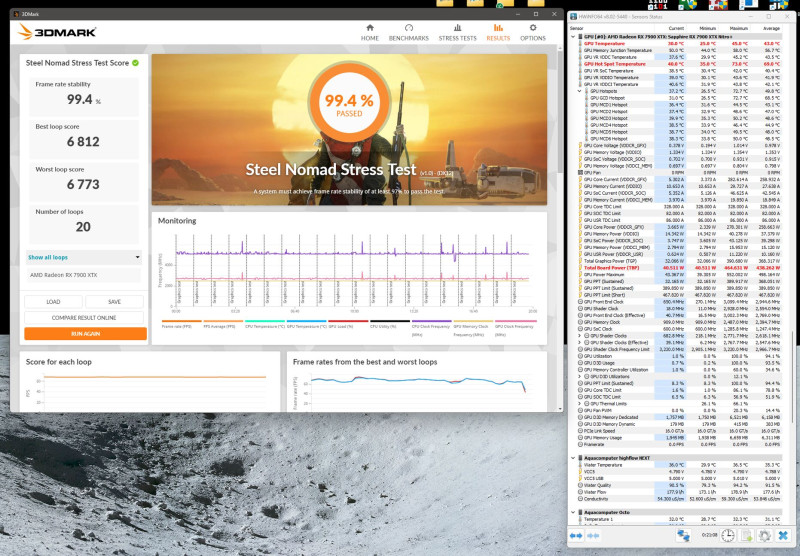Click the SAVE button in 3DMark

114,301
